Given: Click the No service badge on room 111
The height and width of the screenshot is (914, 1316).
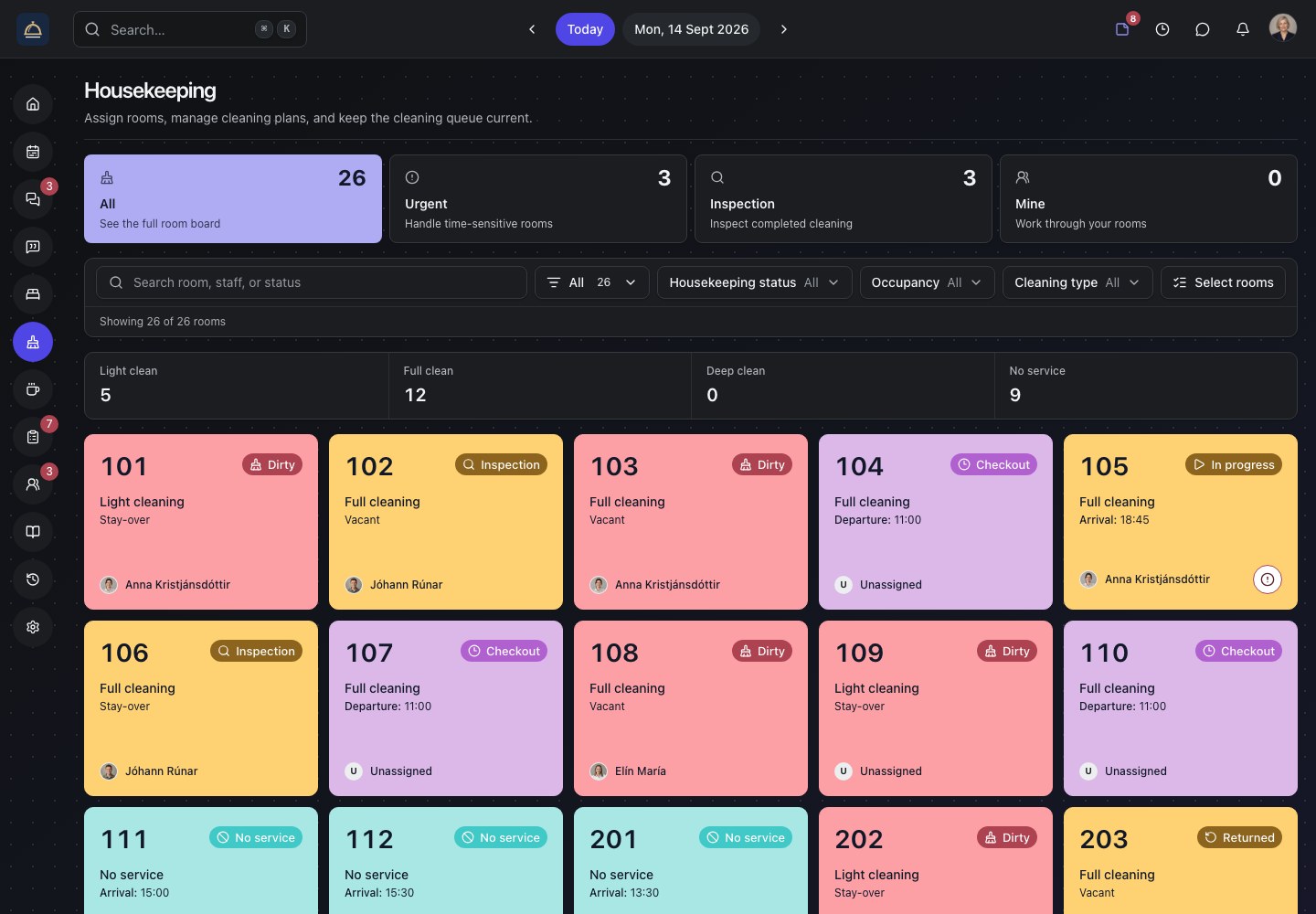Looking at the screenshot, I should click(256, 837).
